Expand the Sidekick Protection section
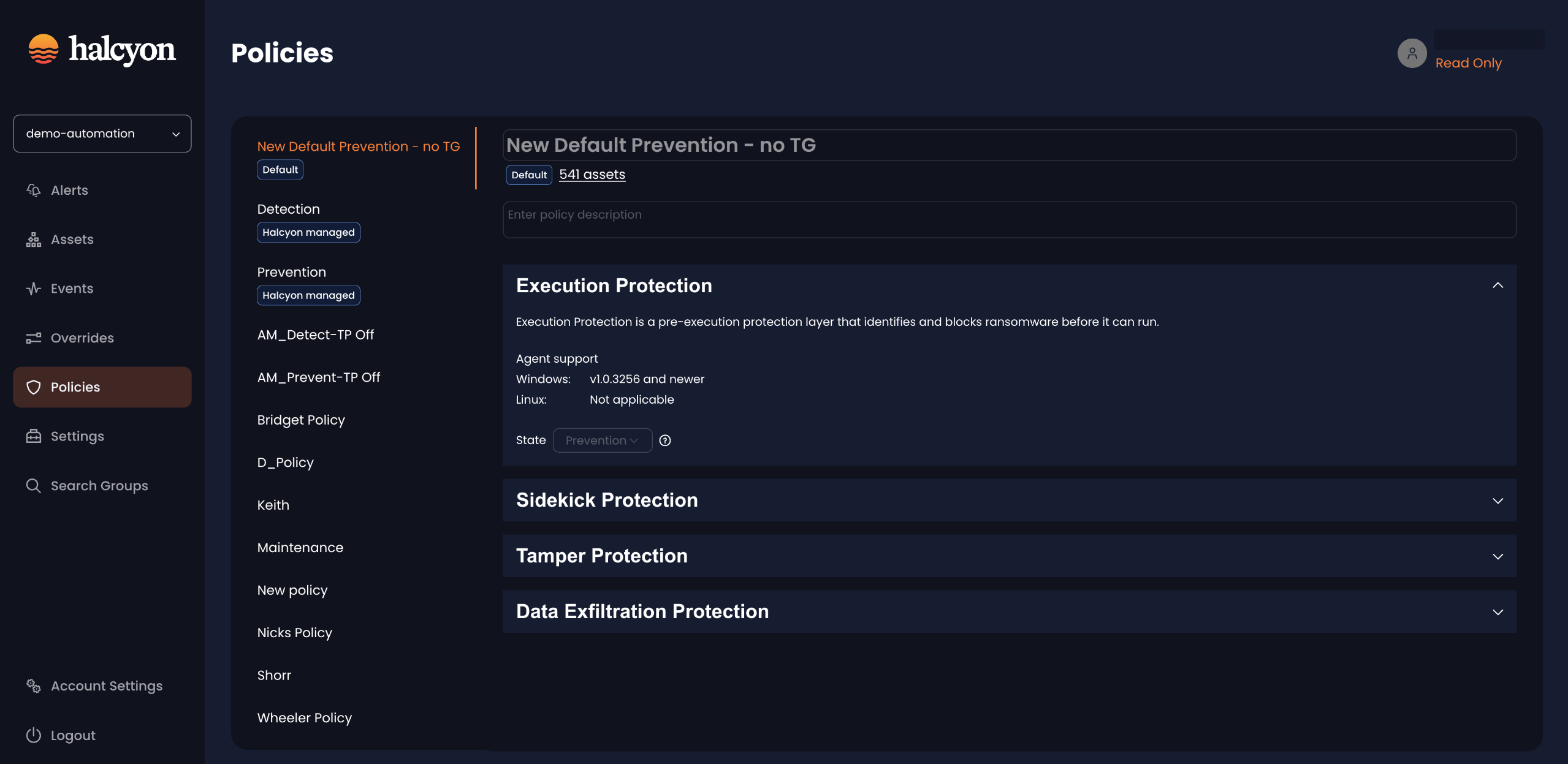Screen dimensions: 1568x764 coord(1498,501)
